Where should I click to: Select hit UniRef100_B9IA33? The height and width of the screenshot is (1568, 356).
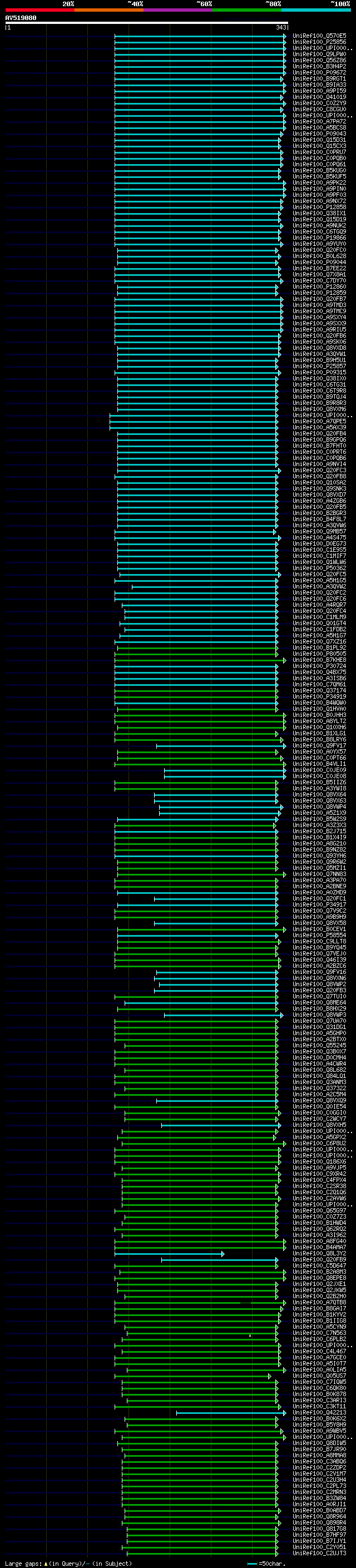point(319,85)
